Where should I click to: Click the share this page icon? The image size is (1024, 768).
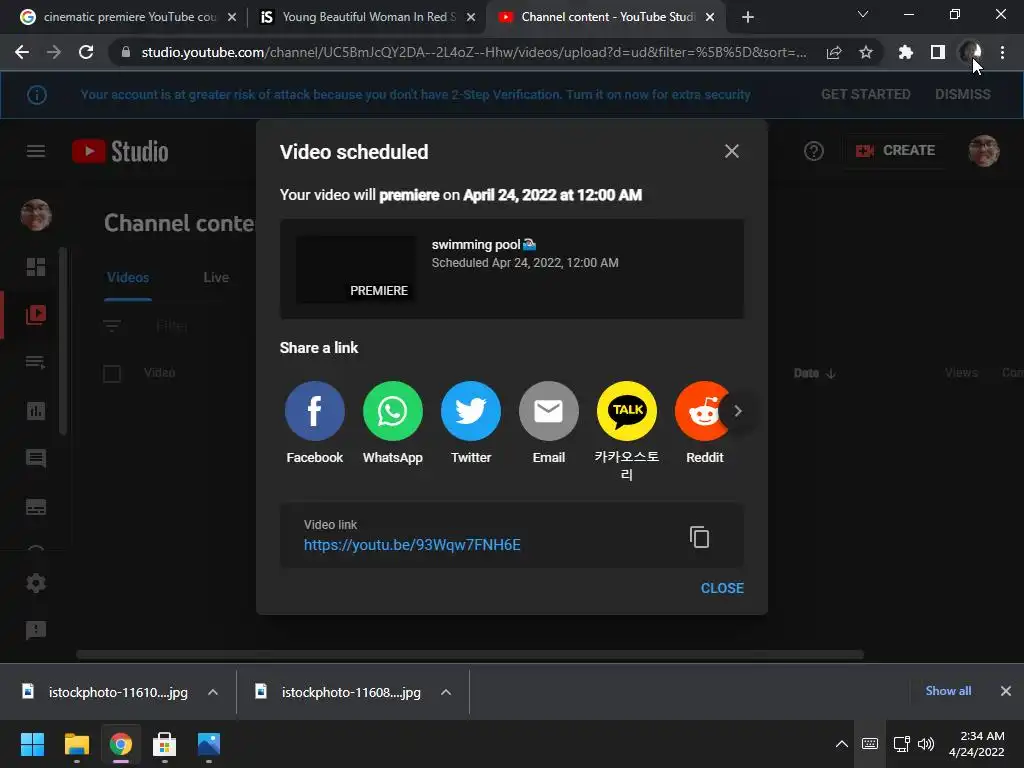[x=834, y=53]
